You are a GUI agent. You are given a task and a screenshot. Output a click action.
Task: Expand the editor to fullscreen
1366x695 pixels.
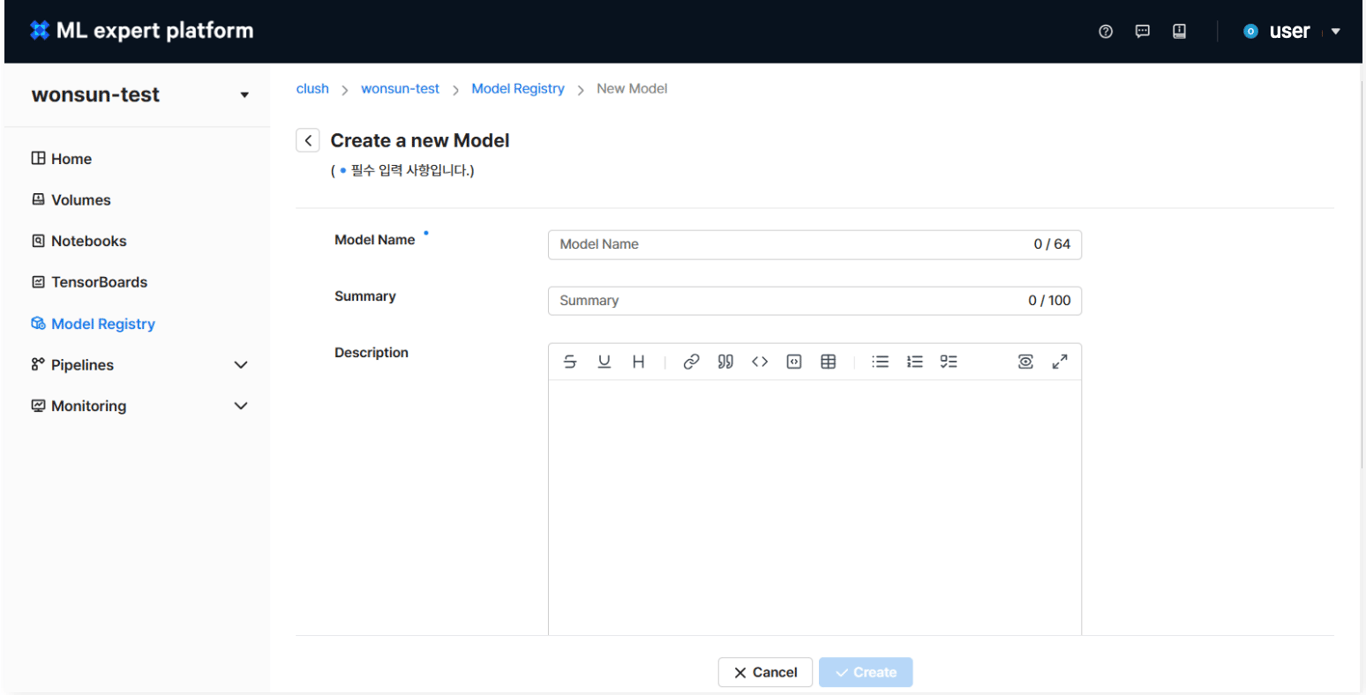pyautogui.click(x=1060, y=362)
